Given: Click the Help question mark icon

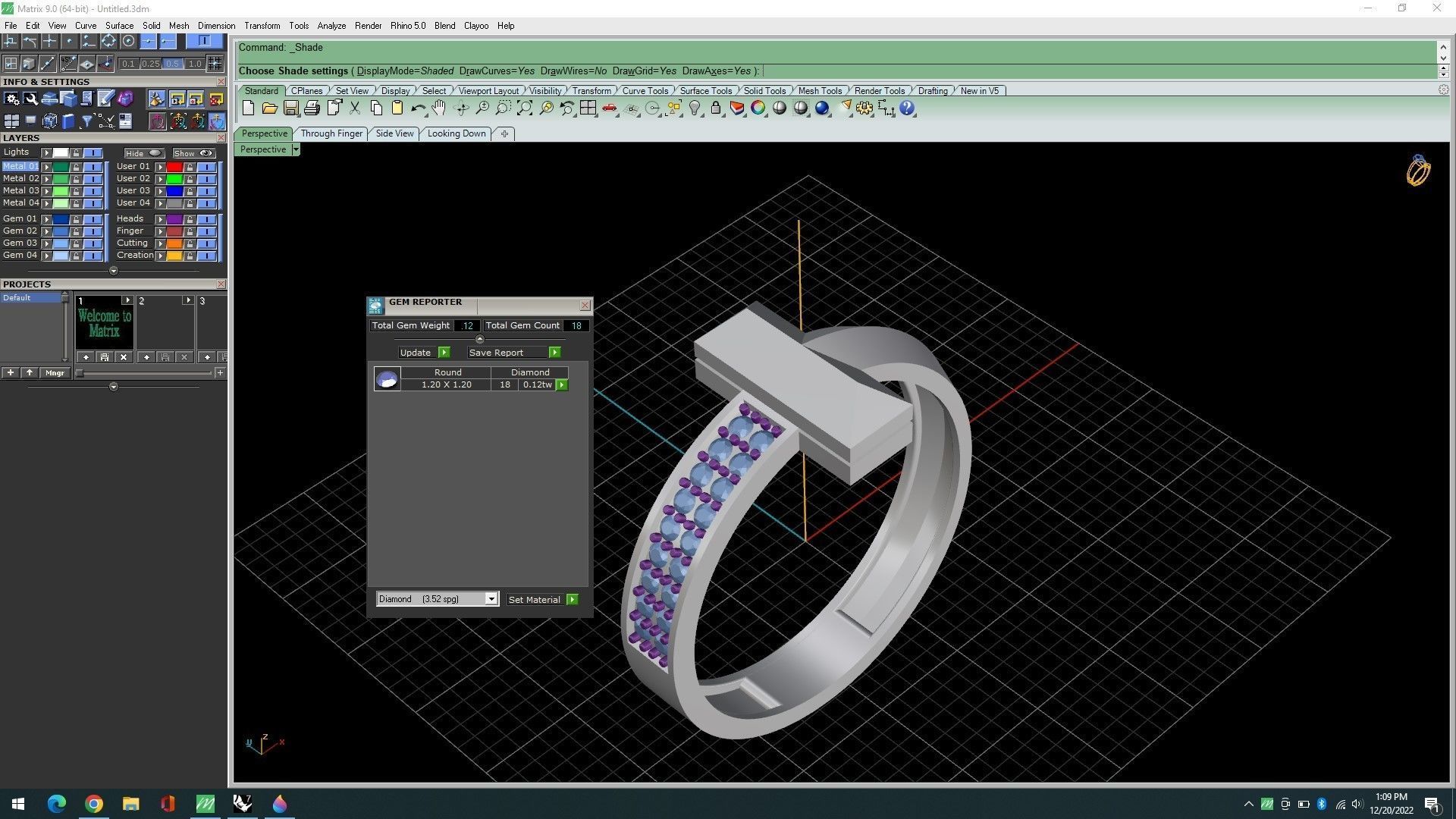Looking at the screenshot, I should [x=908, y=108].
